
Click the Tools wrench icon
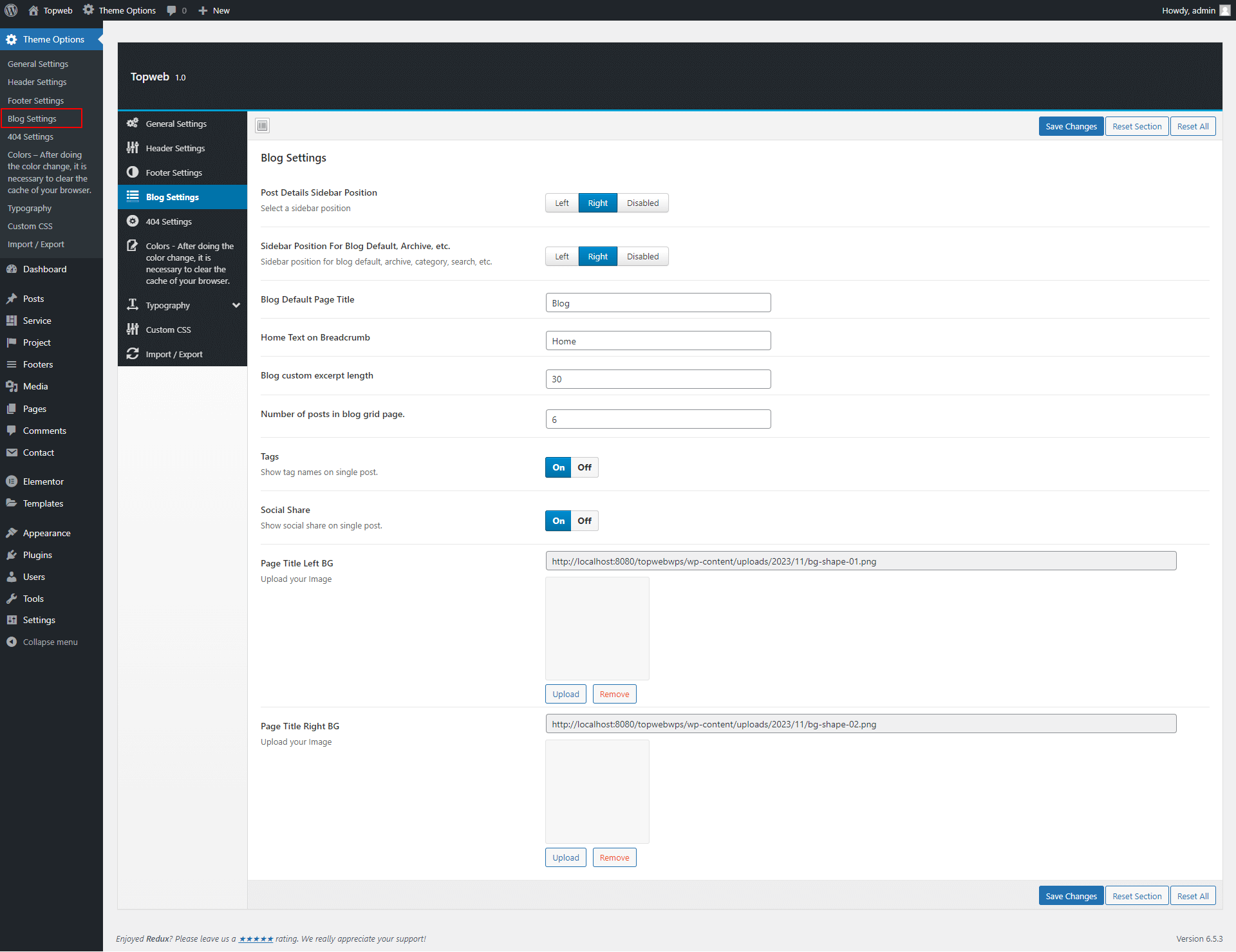12,599
